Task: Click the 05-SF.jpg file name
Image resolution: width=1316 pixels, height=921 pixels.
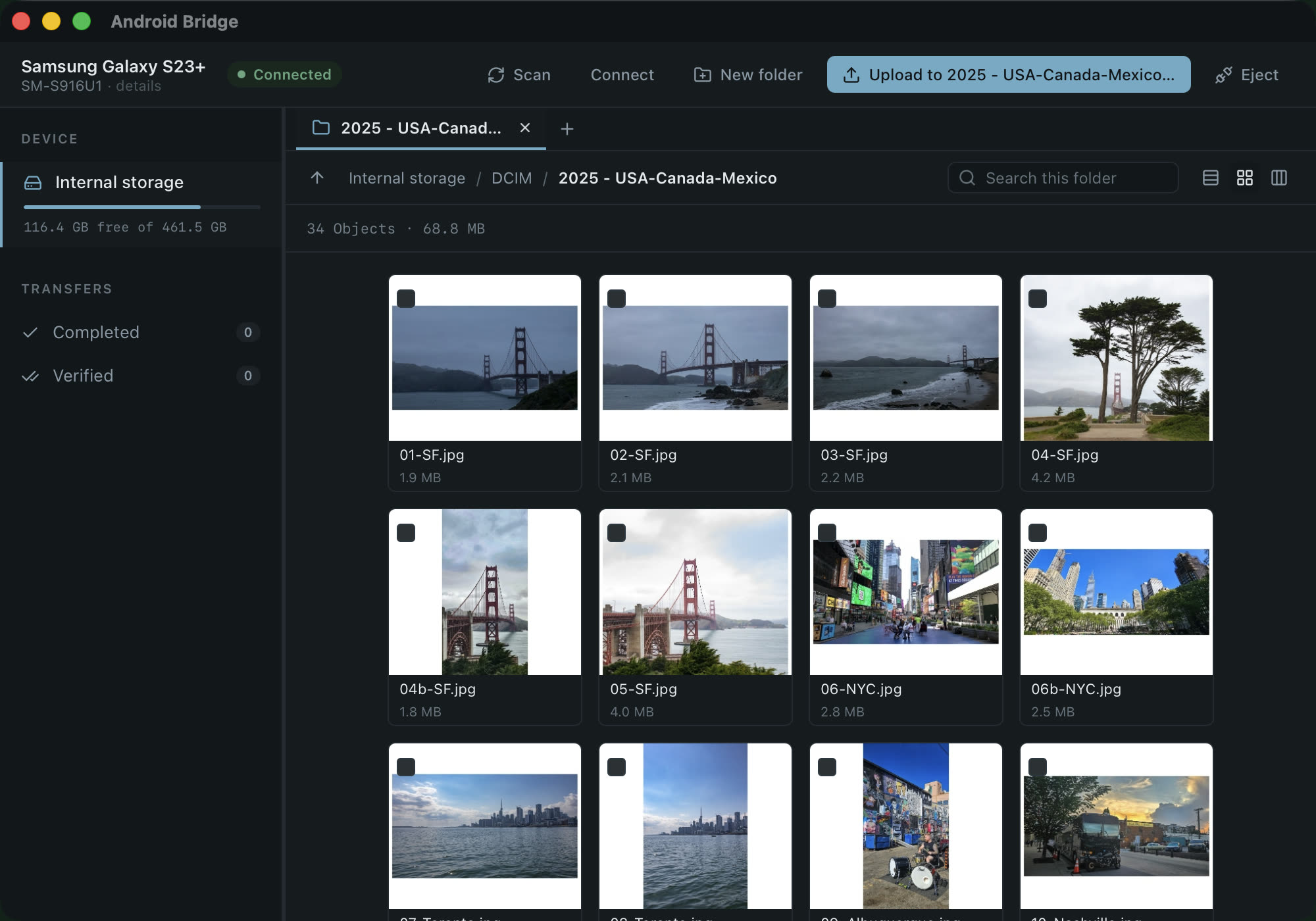Action: [644, 689]
